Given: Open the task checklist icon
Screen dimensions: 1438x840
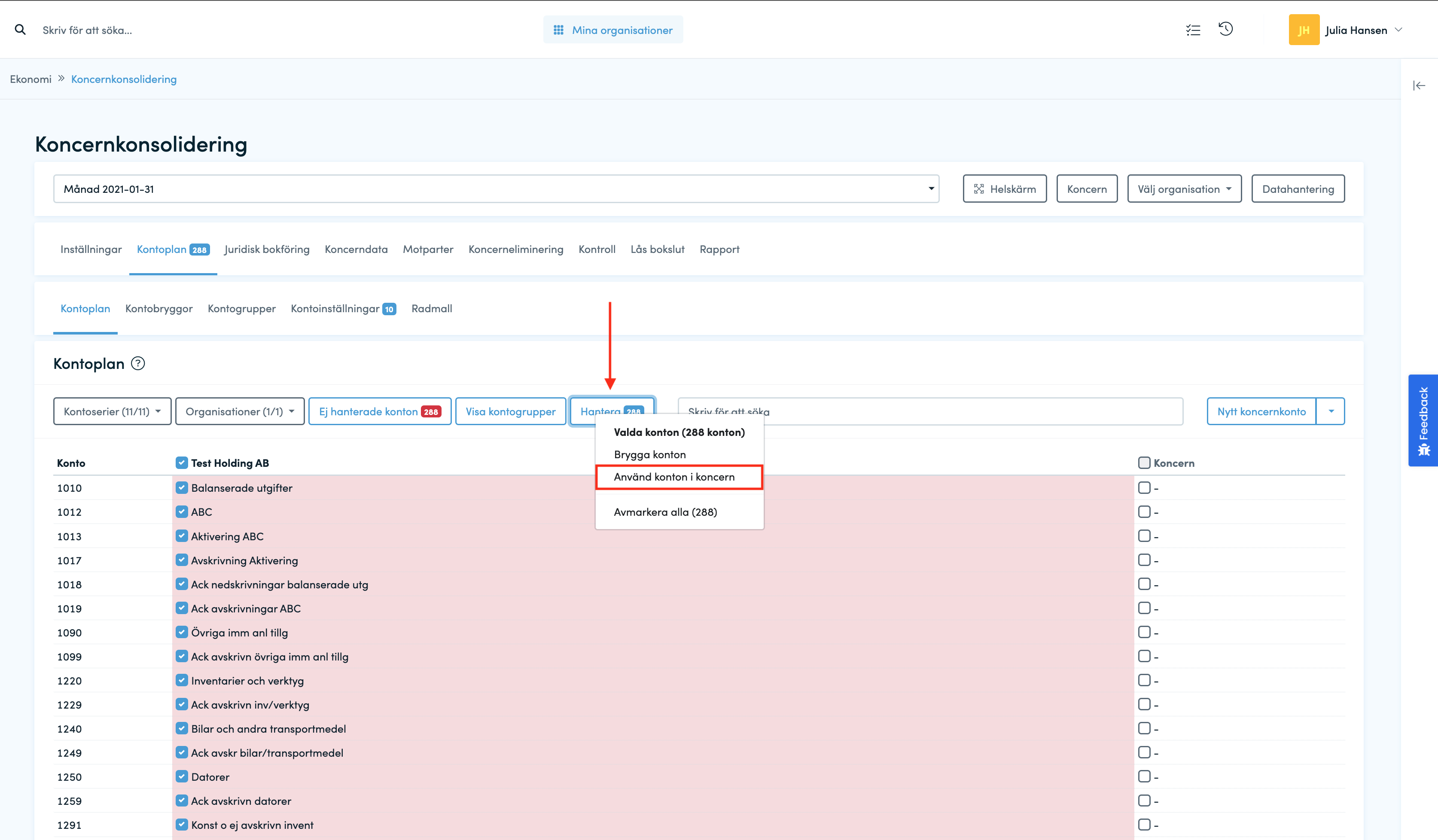Looking at the screenshot, I should (x=1193, y=30).
